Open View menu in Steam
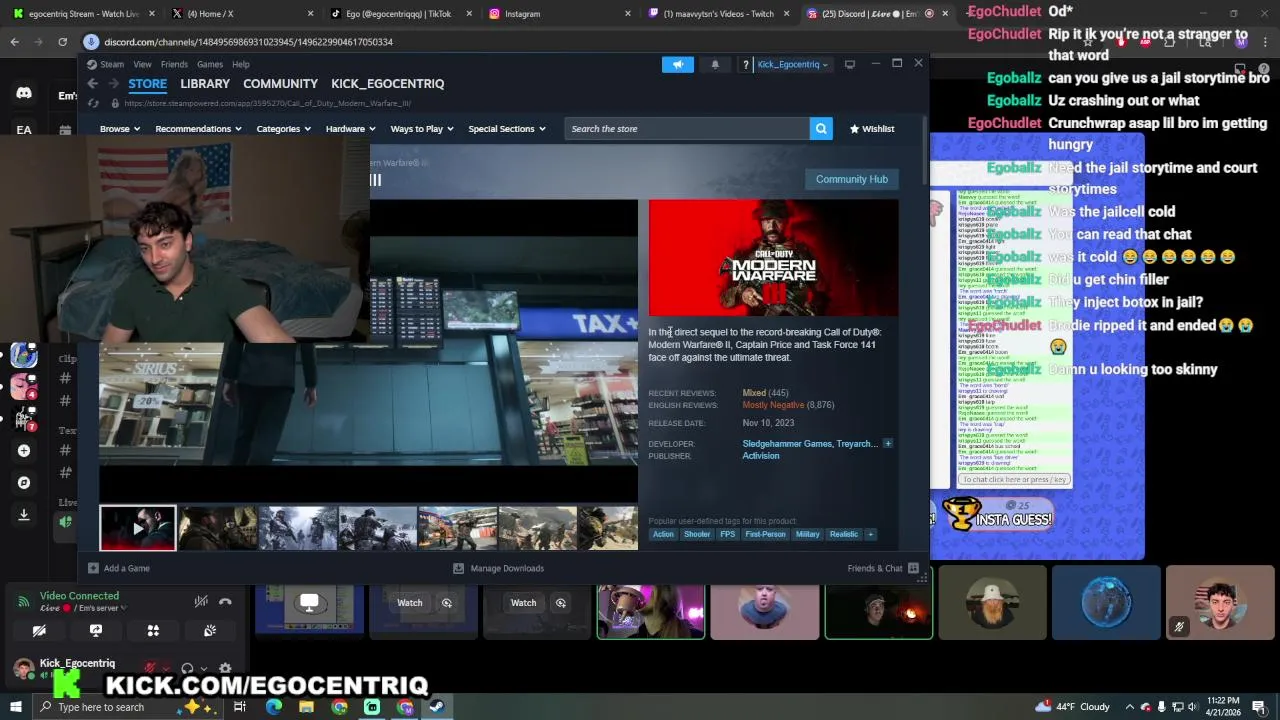 [x=142, y=64]
